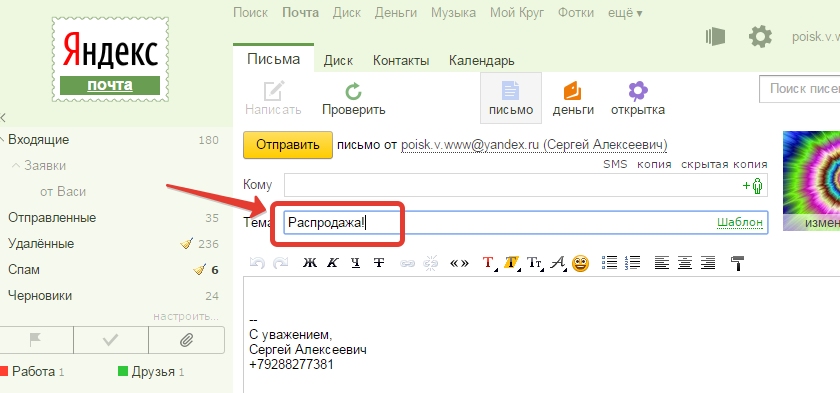Apply italic К formatting
840x393 pixels.
(x=333, y=263)
